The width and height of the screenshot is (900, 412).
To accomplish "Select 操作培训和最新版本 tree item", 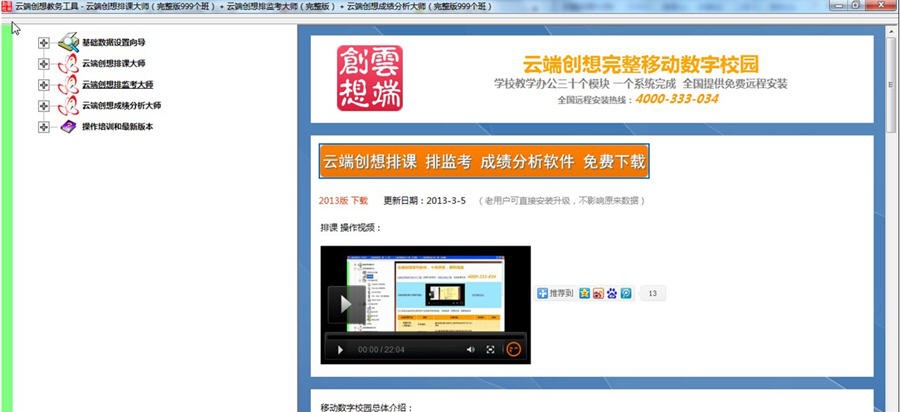I will pyautogui.click(x=117, y=127).
